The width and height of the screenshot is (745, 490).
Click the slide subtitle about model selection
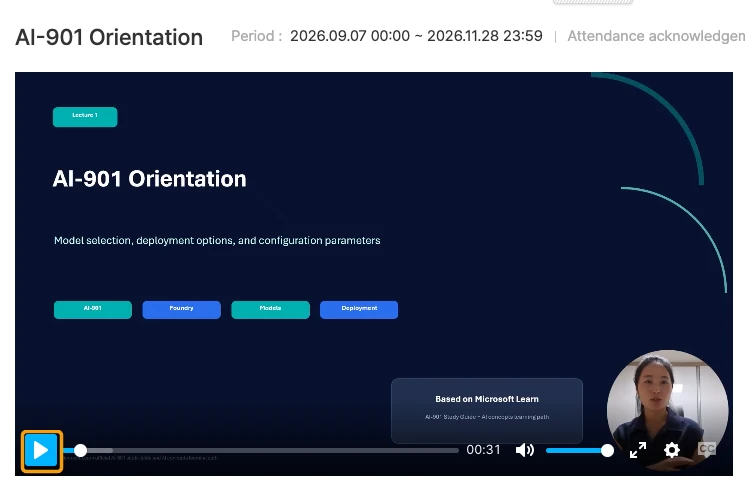tap(217, 240)
